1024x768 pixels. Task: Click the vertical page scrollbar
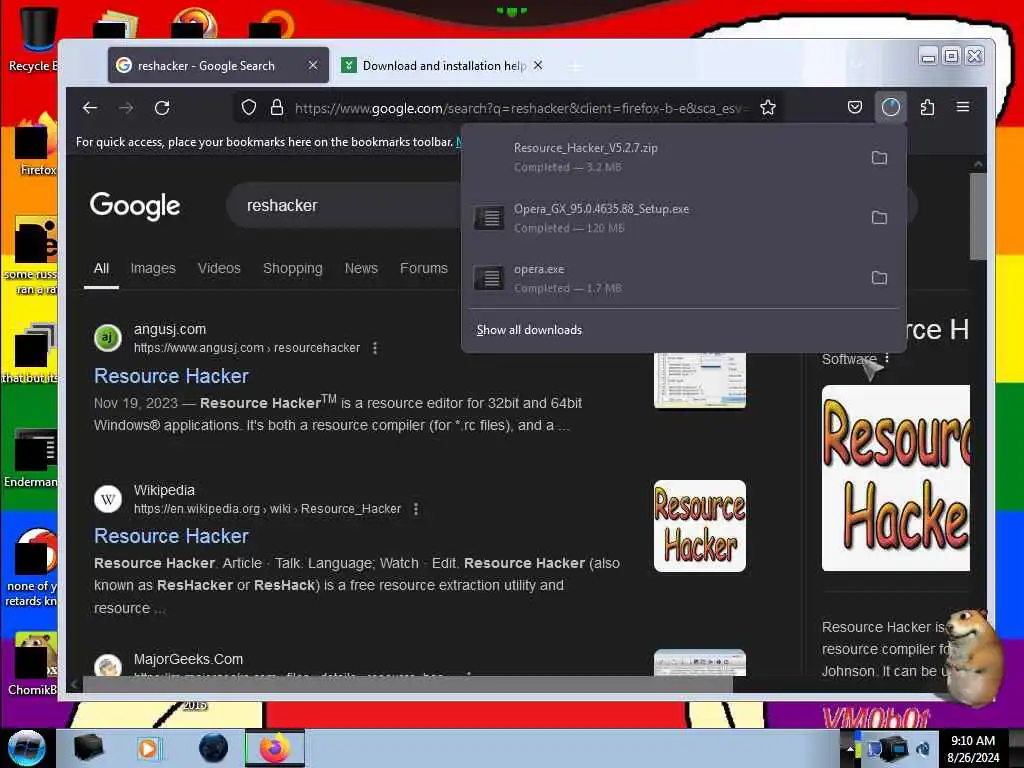(978, 216)
